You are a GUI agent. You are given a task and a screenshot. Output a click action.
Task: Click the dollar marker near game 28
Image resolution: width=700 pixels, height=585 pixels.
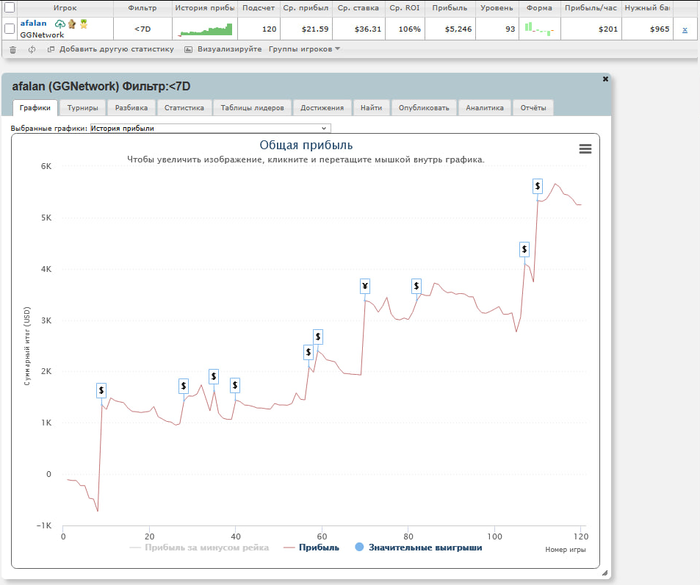(x=183, y=386)
